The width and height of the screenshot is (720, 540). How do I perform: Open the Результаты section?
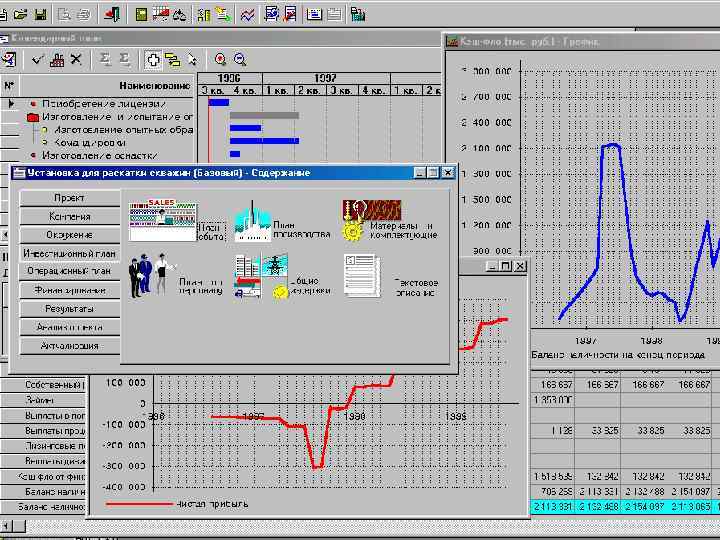(70, 309)
